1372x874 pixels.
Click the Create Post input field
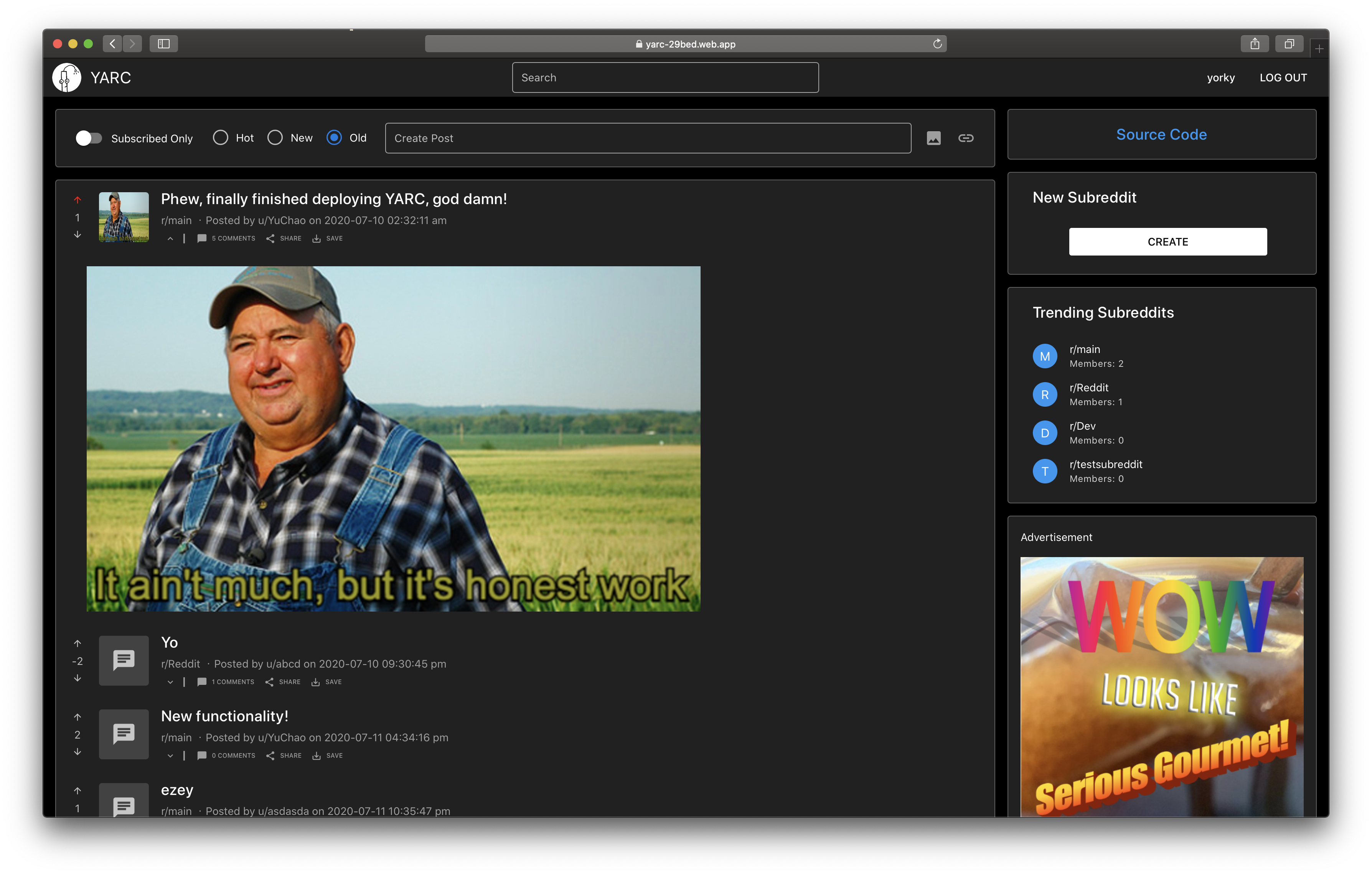click(x=648, y=138)
